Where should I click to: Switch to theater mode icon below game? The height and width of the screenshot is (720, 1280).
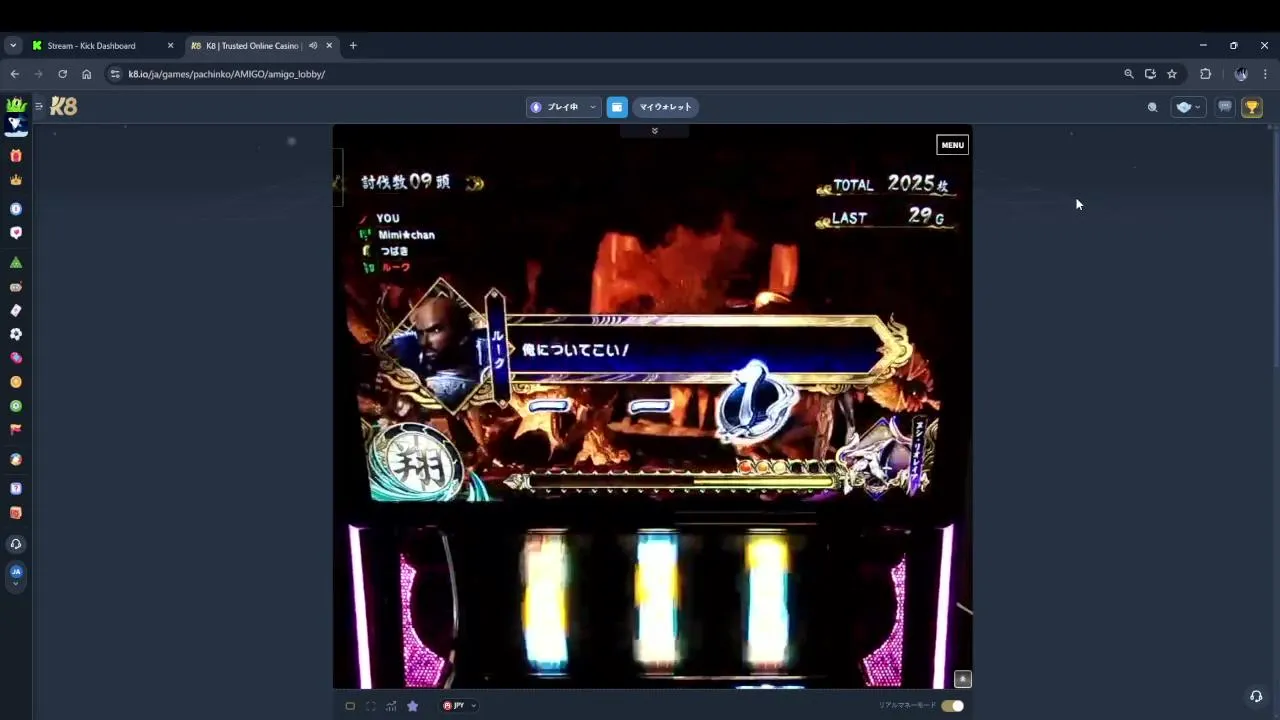350,706
